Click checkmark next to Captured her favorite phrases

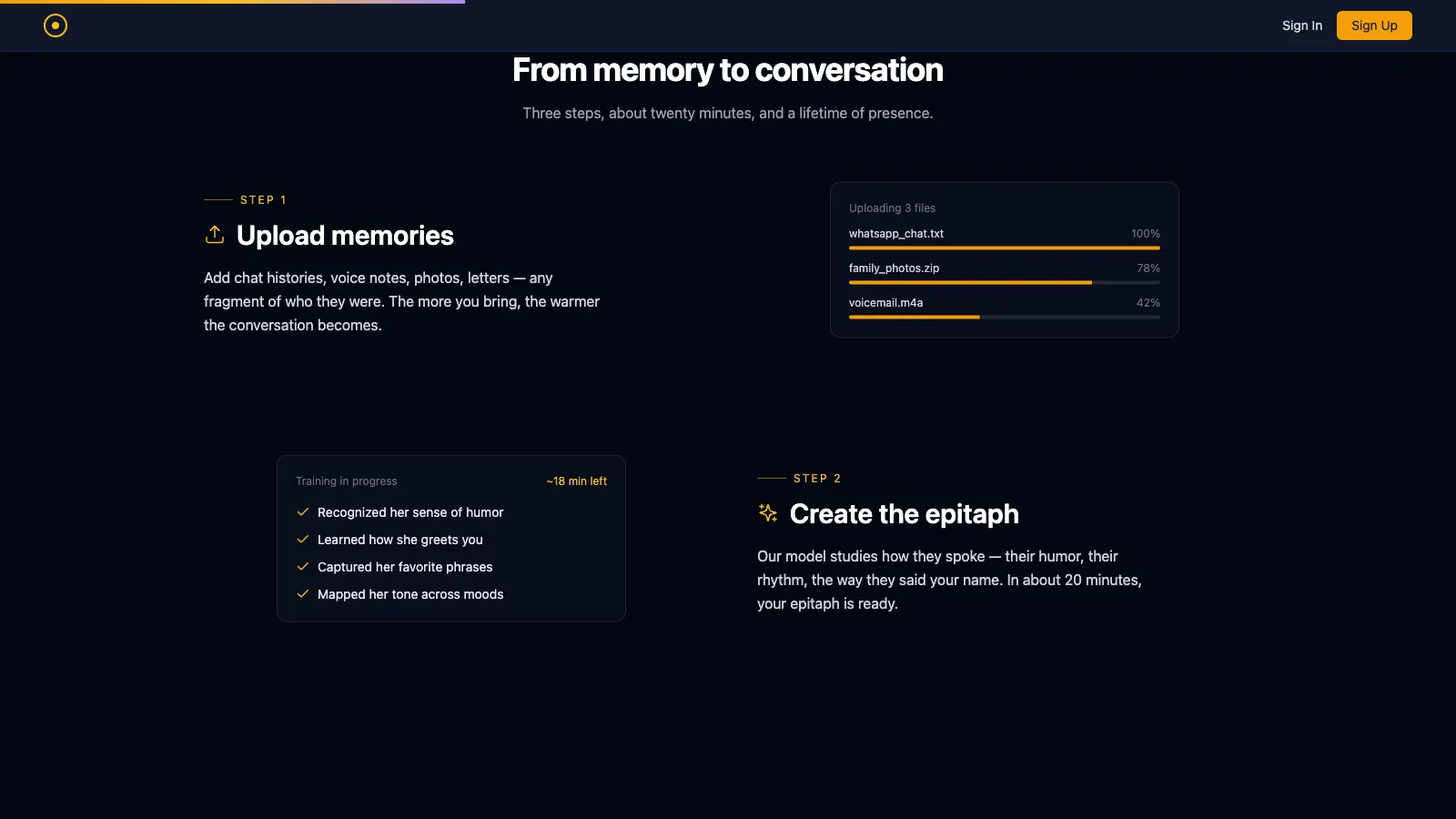pos(303,567)
